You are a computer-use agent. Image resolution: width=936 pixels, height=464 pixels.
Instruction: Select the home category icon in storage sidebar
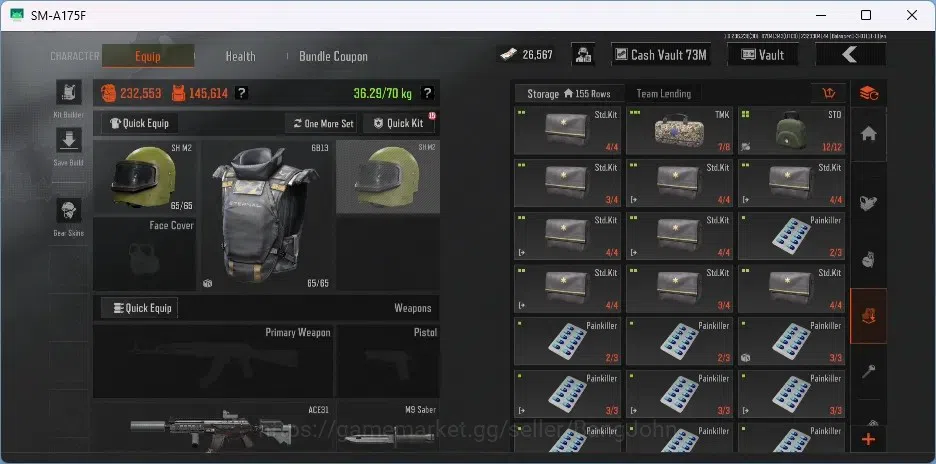[x=869, y=134]
